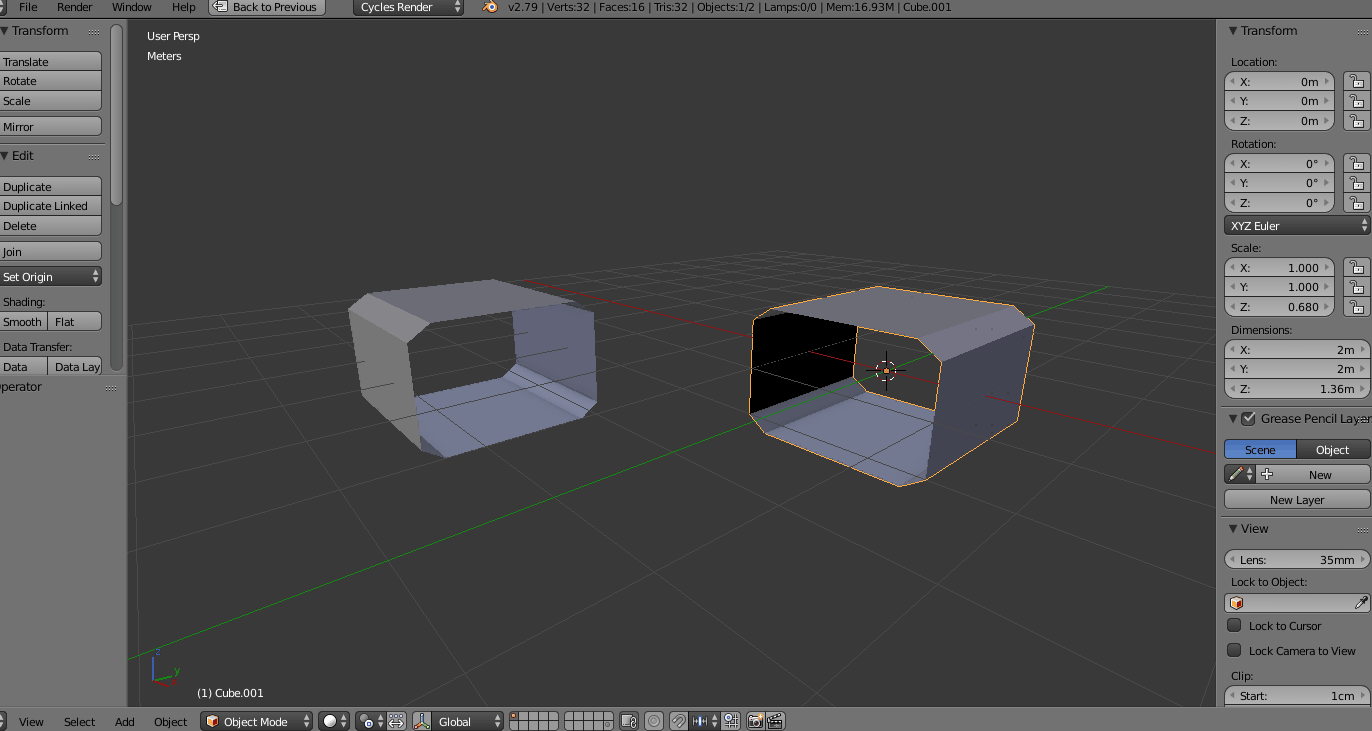Uncheck the Grease Pencil Layers checkbox
The height and width of the screenshot is (731, 1372).
(x=1246, y=418)
